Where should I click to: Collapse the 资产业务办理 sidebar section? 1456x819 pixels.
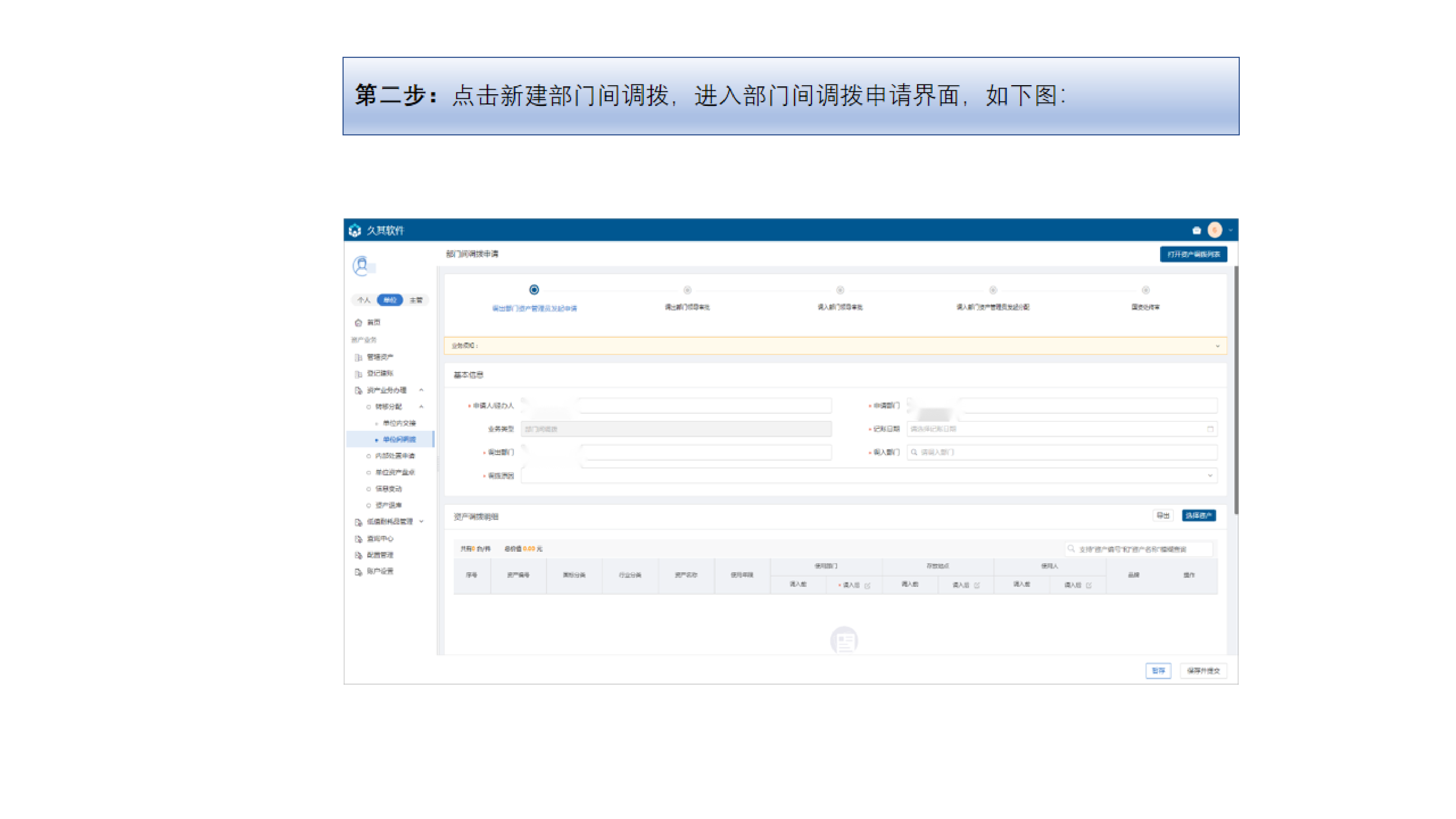[421, 390]
